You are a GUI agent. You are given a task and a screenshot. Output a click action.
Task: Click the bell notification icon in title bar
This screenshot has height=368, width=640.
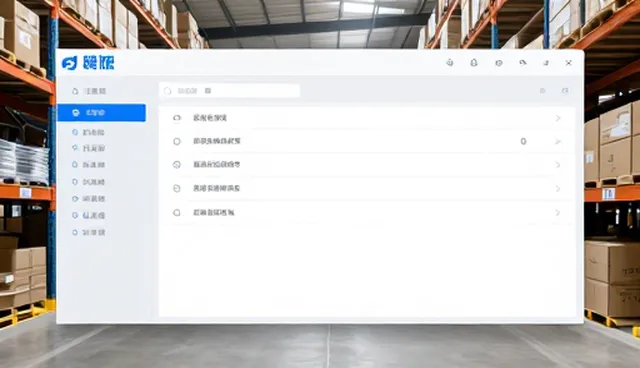point(473,63)
